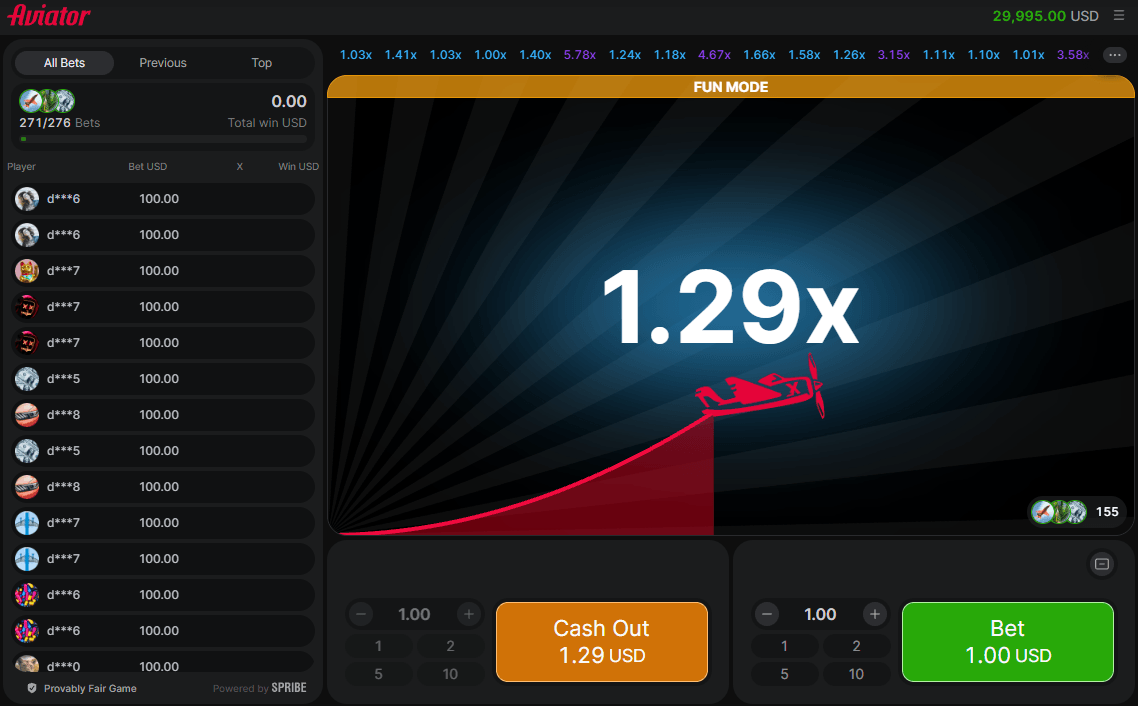Image resolution: width=1138 pixels, height=706 pixels.
Task: Click the Aviator logo
Action: click(x=49, y=16)
